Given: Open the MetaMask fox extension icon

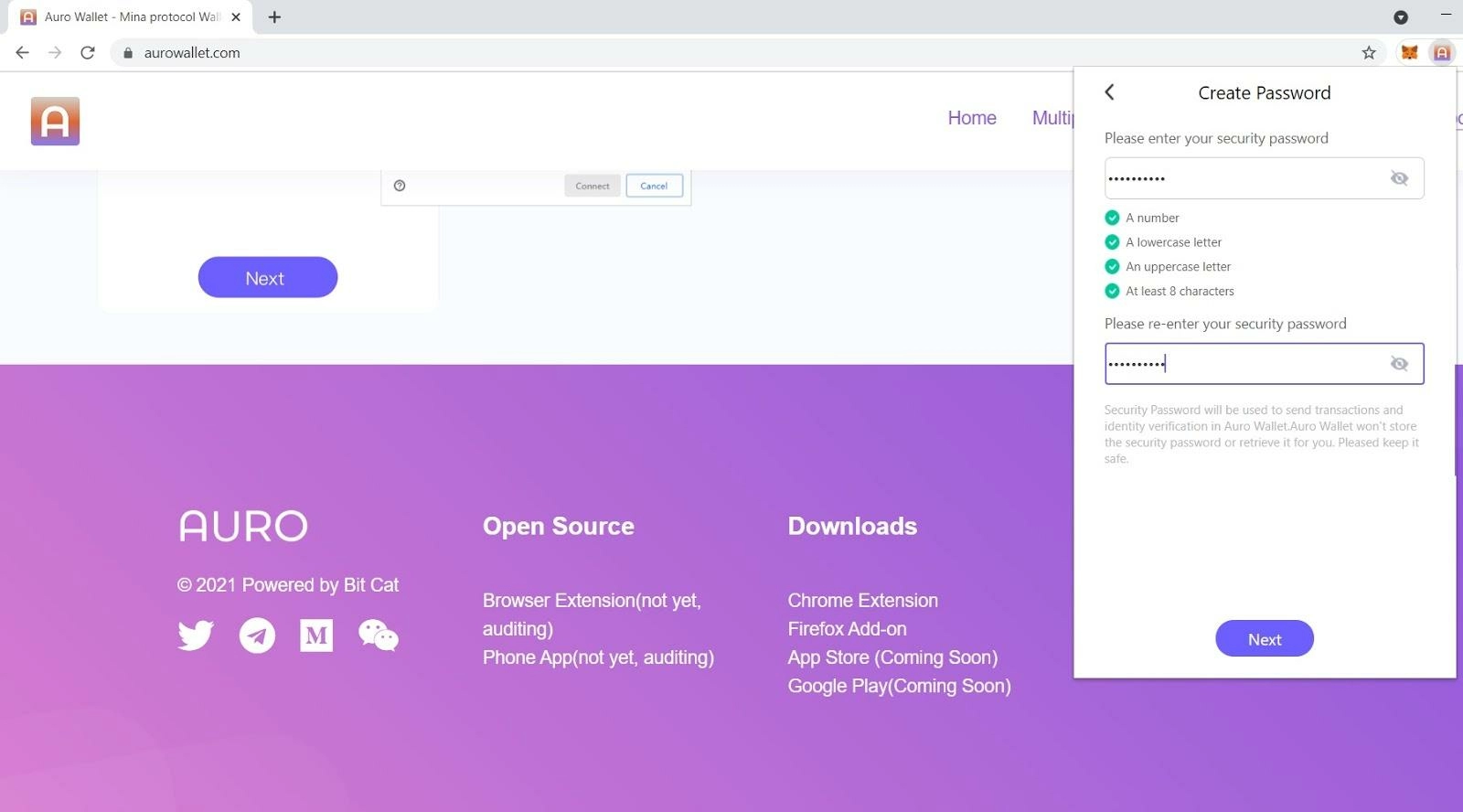Looking at the screenshot, I should (1409, 52).
